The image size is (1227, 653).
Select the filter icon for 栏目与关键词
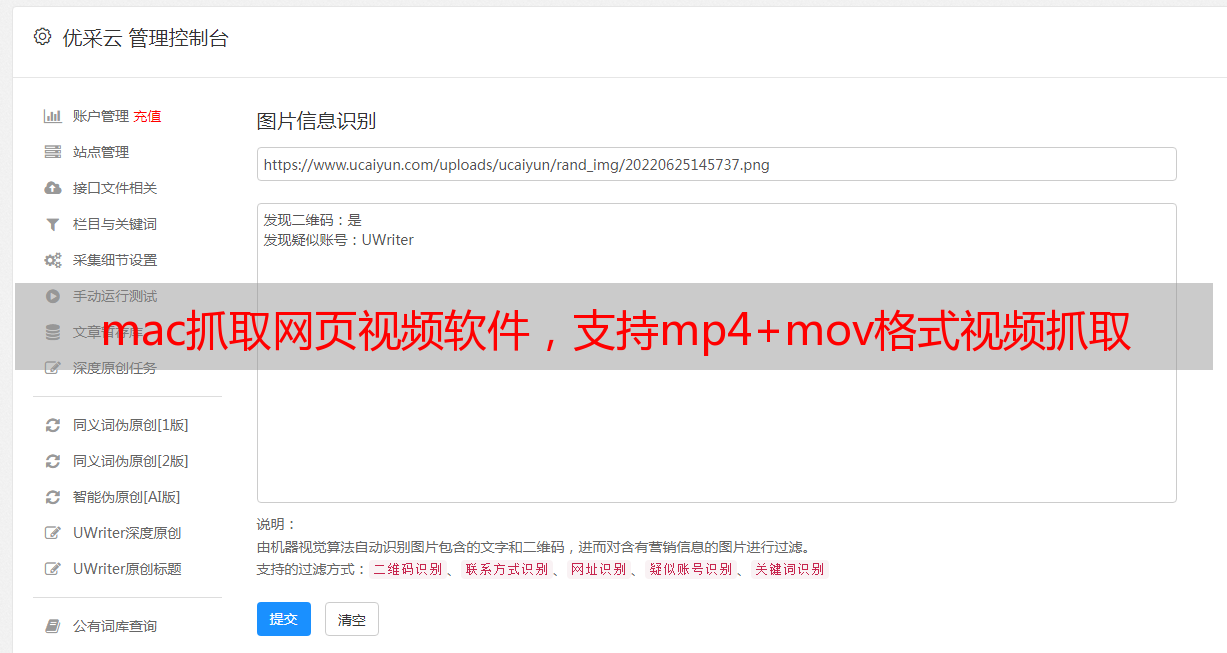(x=53, y=224)
